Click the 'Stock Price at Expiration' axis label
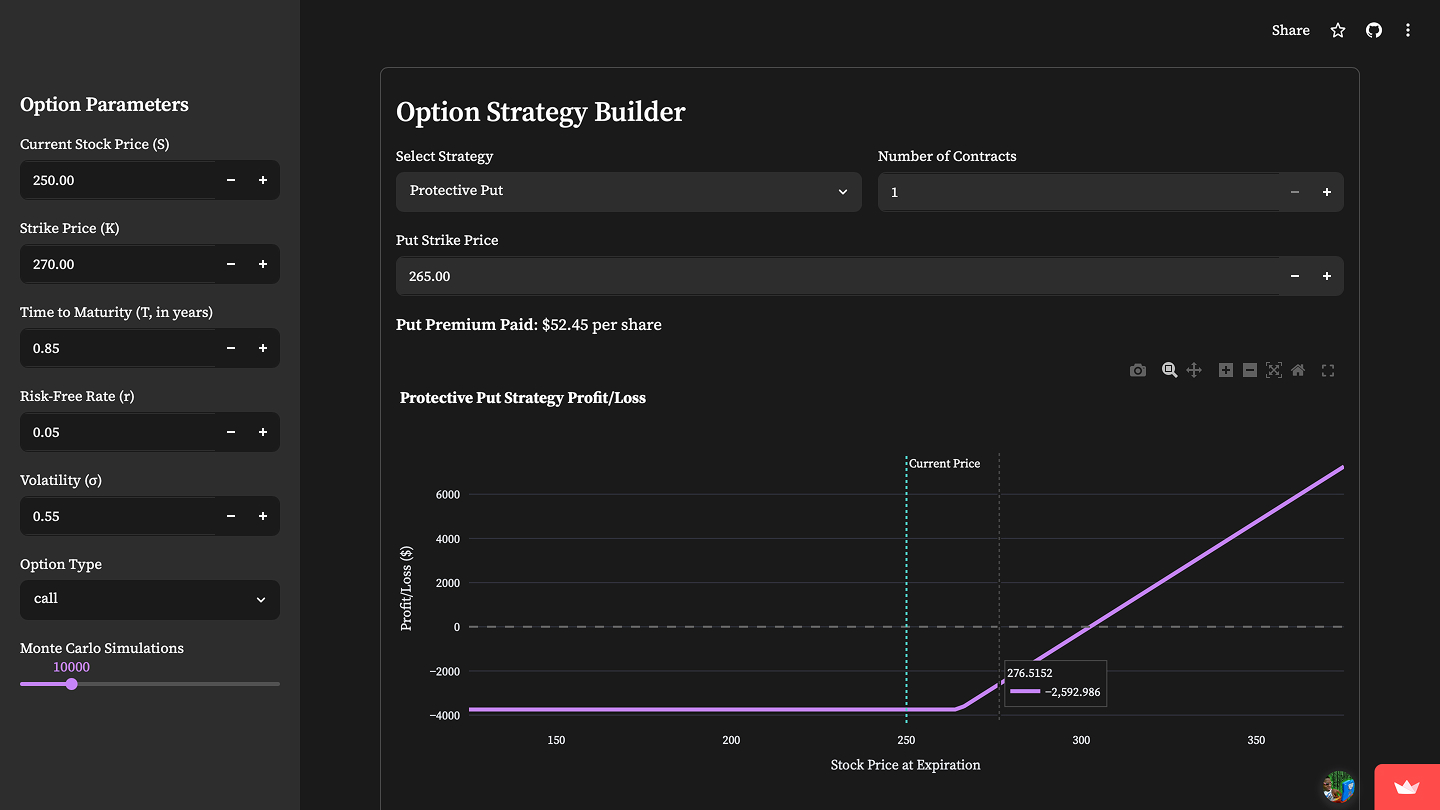 (x=905, y=765)
